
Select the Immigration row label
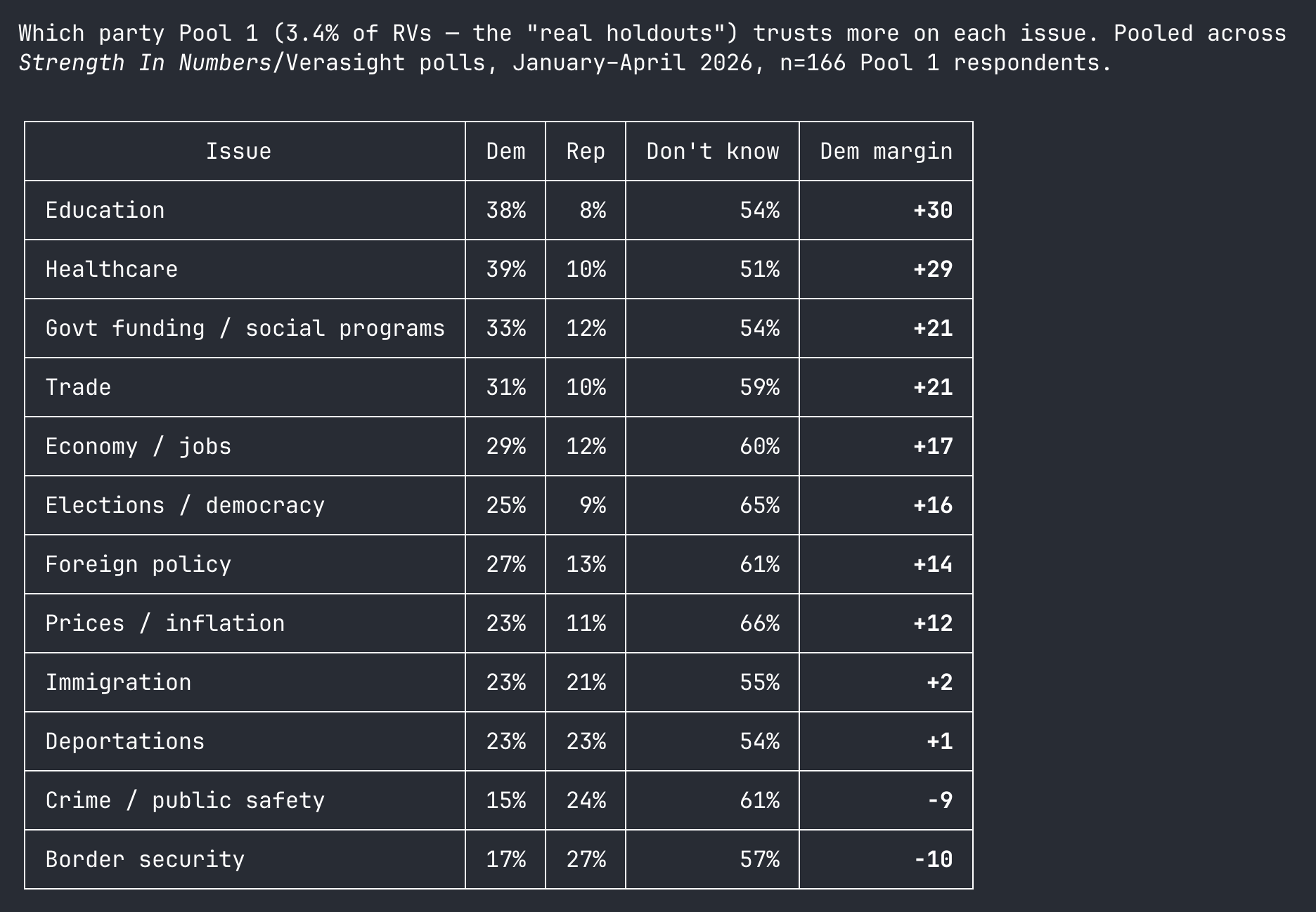coord(118,682)
